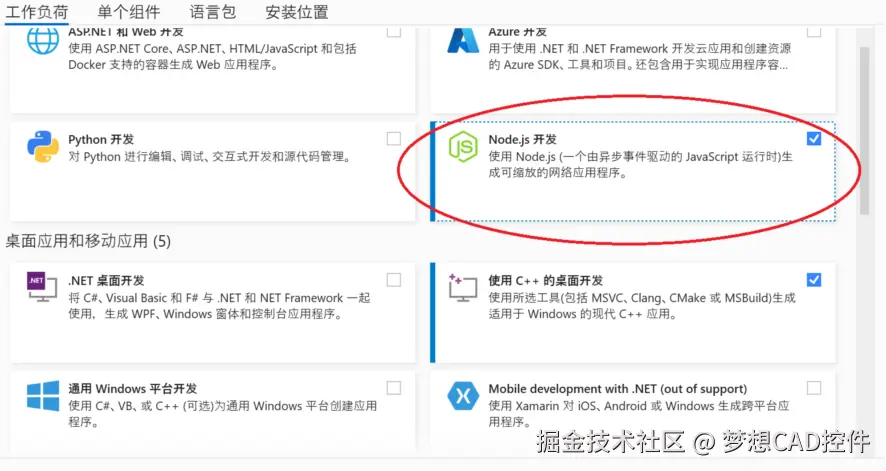Click the Windows logo icon for 通用 Windows 平台开发
Image resolution: width=886 pixels, height=471 pixels.
point(43,395)
